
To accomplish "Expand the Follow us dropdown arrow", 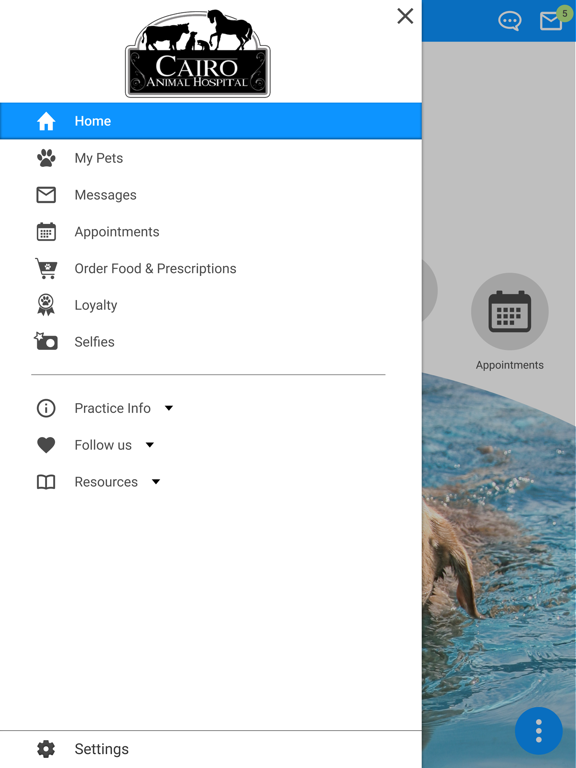I will click(150, 445).
